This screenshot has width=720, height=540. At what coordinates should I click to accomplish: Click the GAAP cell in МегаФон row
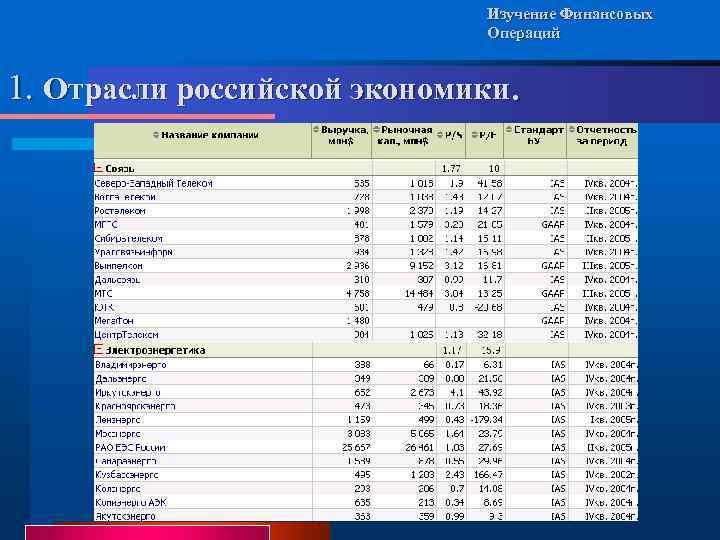[x=553, y=321]
